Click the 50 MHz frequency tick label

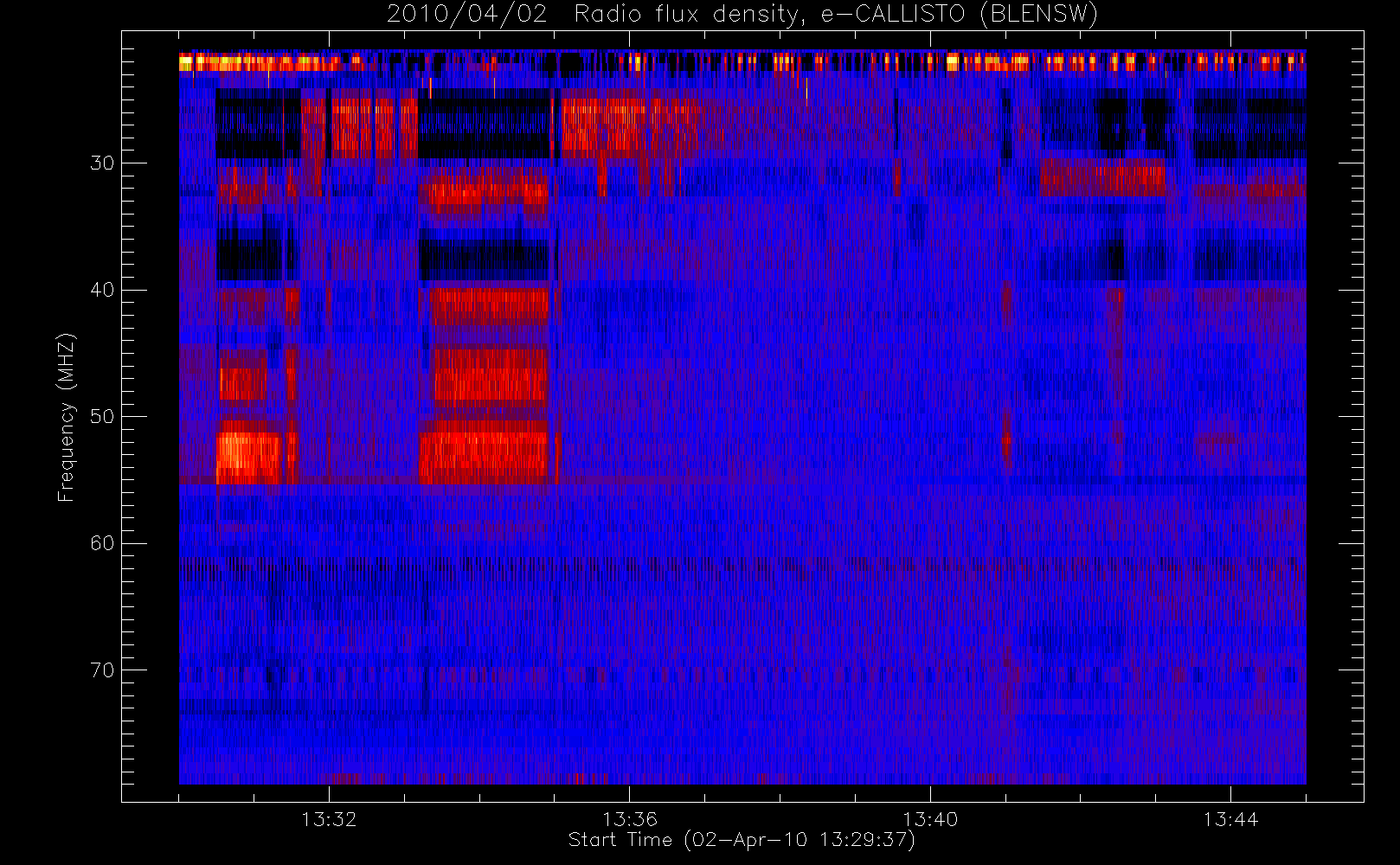[102, 416]
